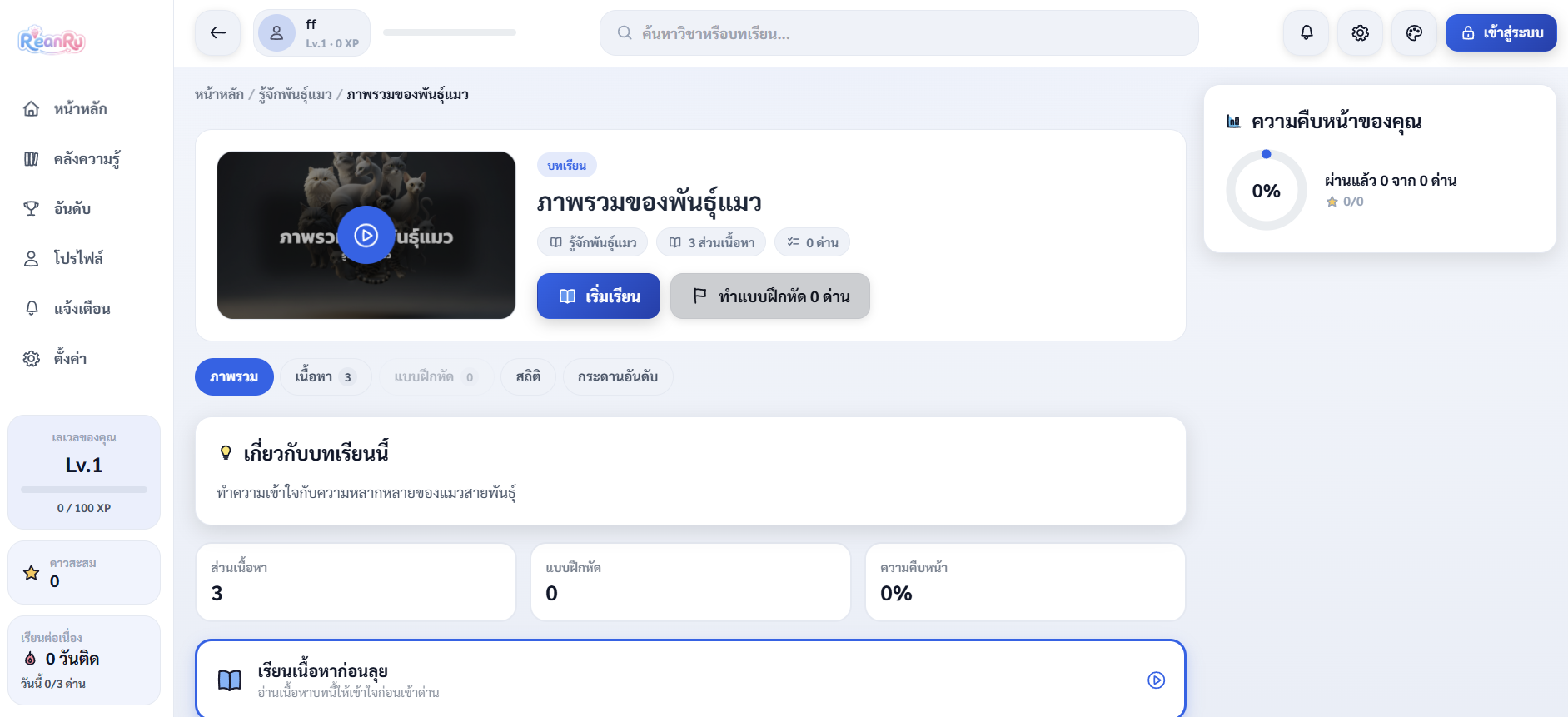Click the บทเรียน badge
Screen dimensions: 1568x717
[567, 166]
